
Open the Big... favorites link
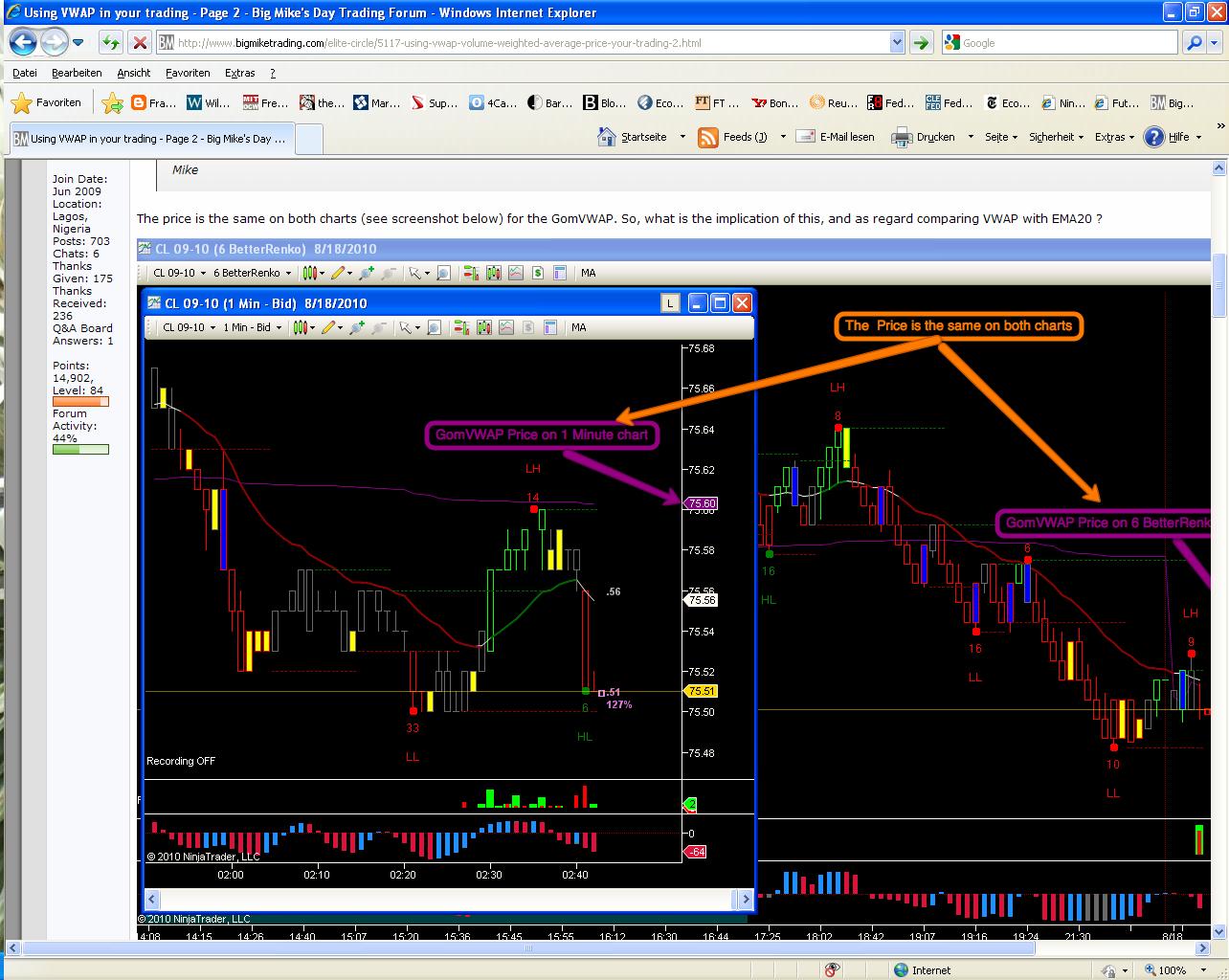coord(1172,102)
